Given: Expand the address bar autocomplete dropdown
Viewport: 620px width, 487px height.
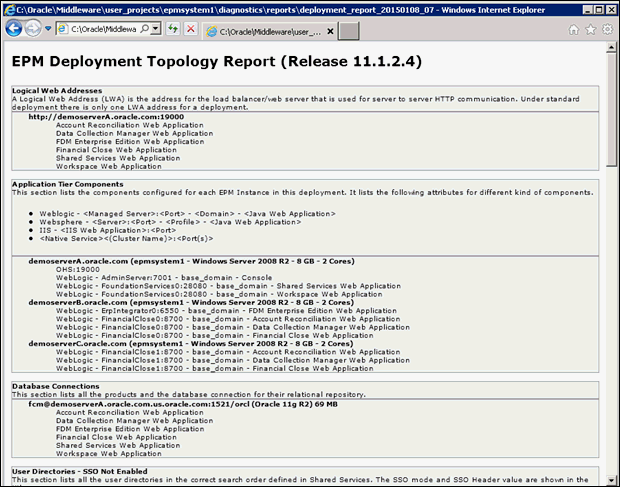Looking at the screenshot, I should 156,28.
